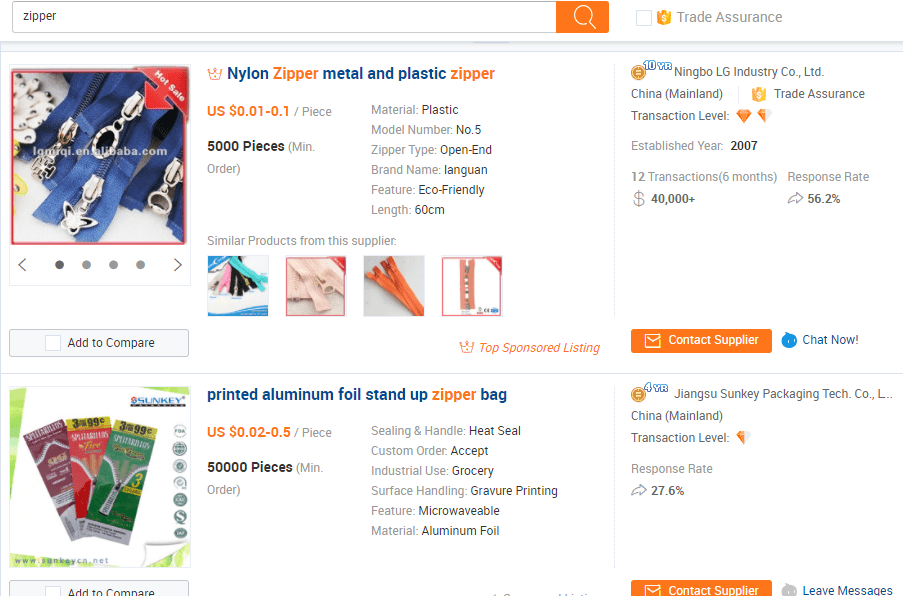Click the 4 YR gold supplier badge

click(649, 391)
